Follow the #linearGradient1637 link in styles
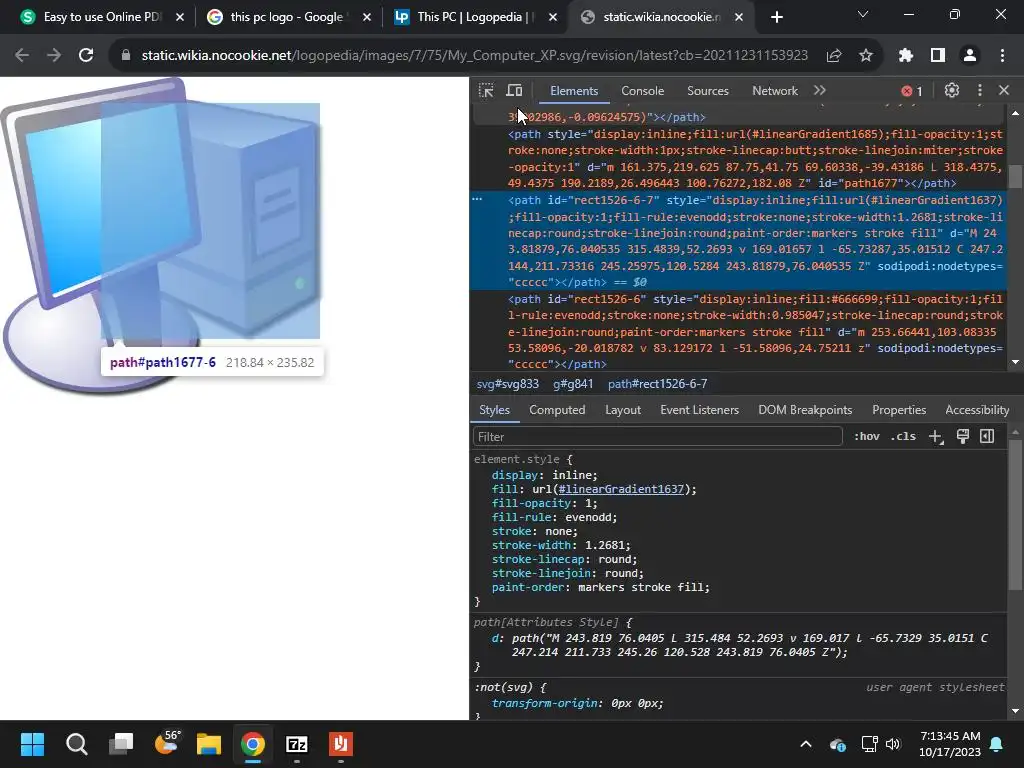 (620, 489)
